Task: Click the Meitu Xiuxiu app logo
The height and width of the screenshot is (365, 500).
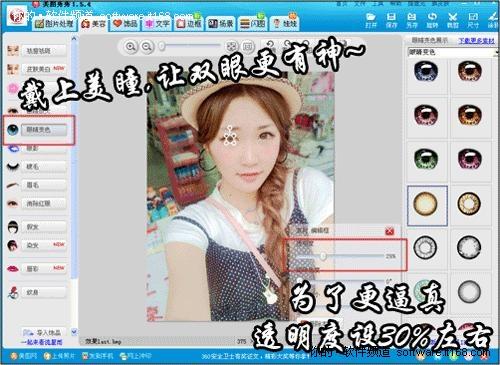Action: tap(17, 17)
